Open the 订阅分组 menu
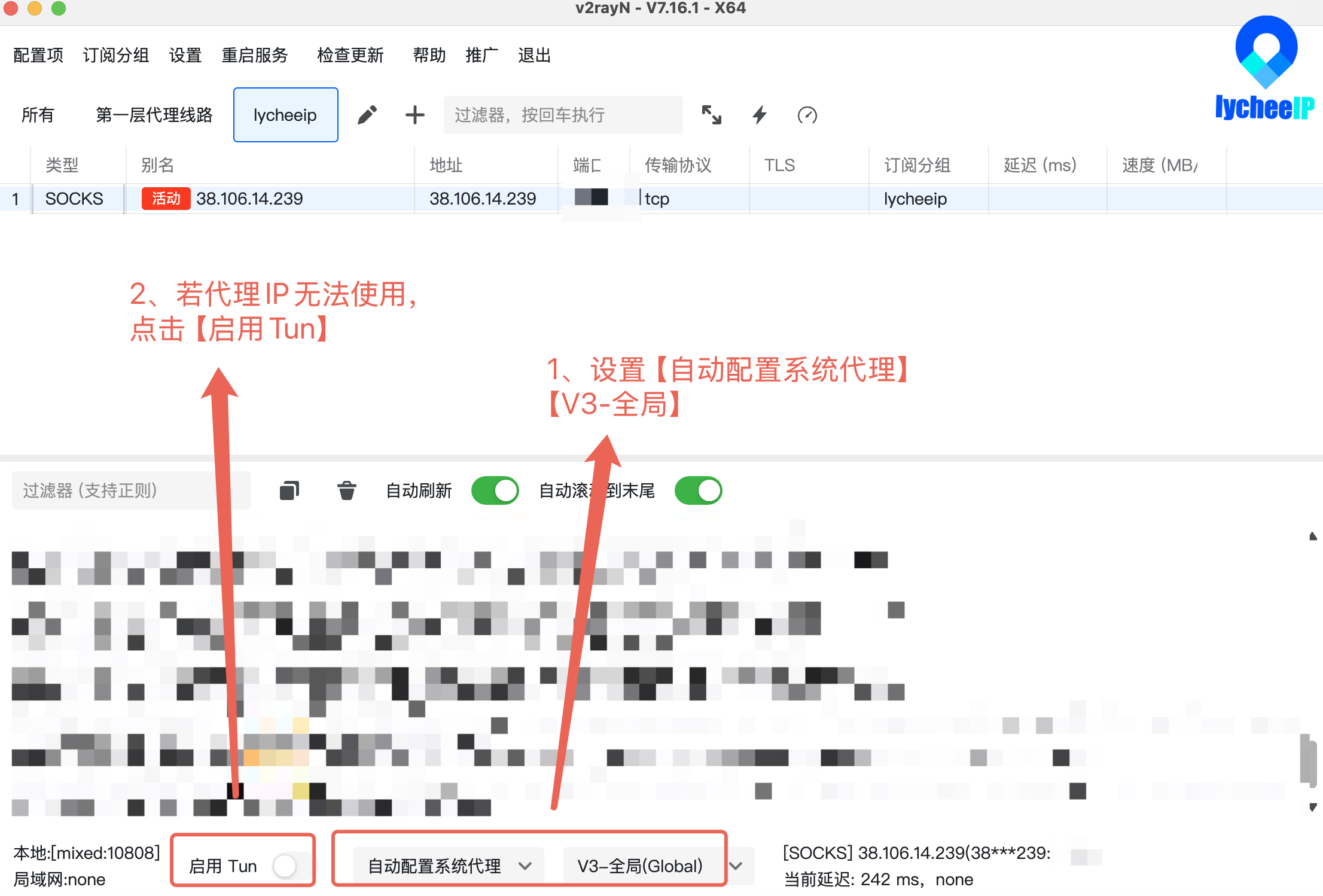The image size is (1323, 896). [116, 55]
